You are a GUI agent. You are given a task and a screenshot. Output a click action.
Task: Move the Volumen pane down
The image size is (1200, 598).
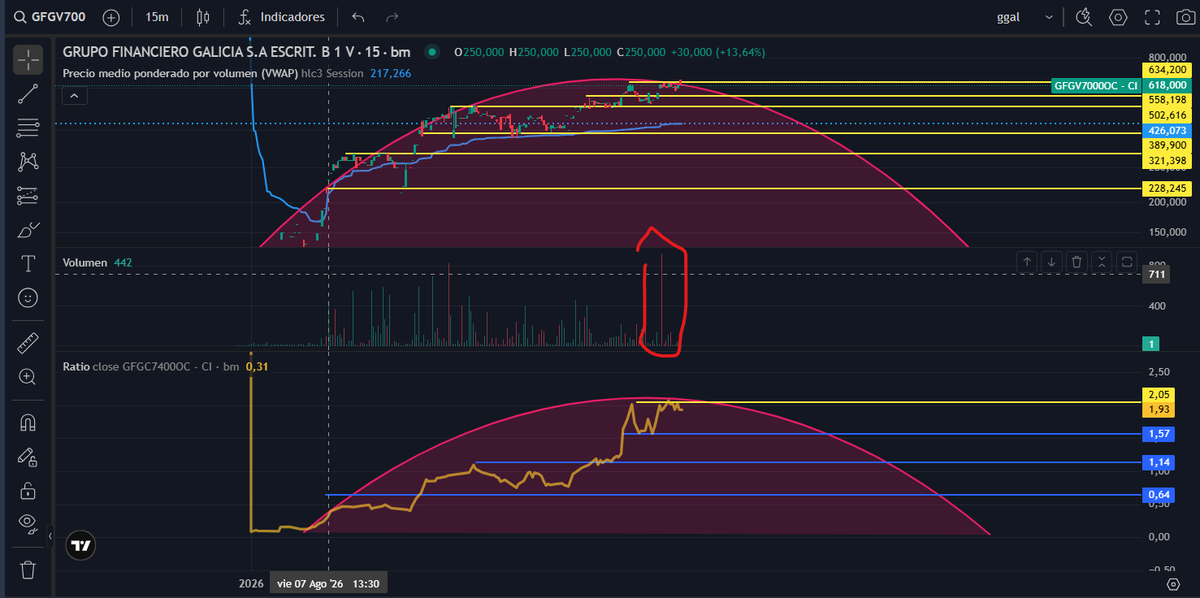point(1052,261)
